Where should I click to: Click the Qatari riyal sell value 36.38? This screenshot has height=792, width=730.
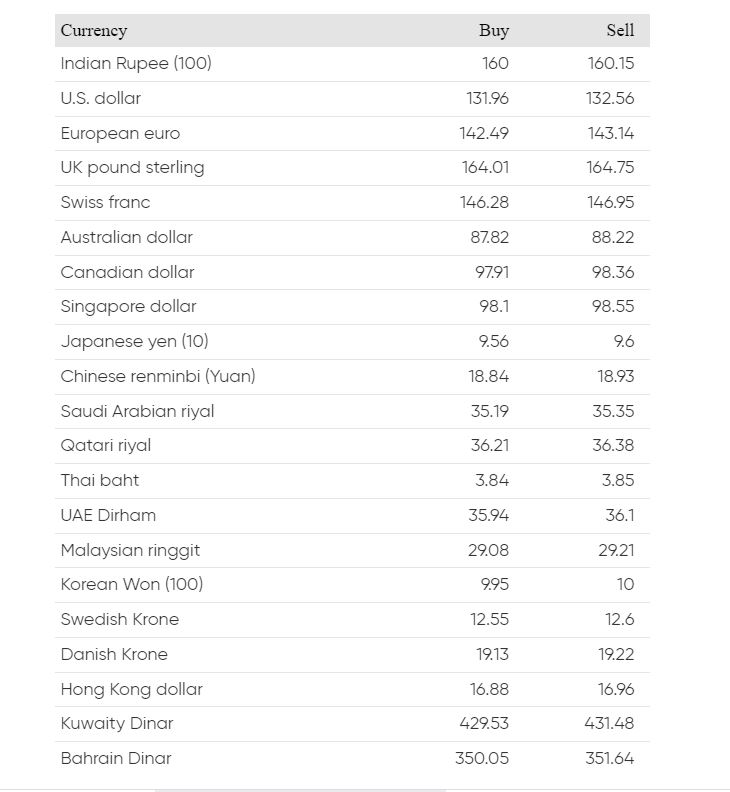point(613,445)
